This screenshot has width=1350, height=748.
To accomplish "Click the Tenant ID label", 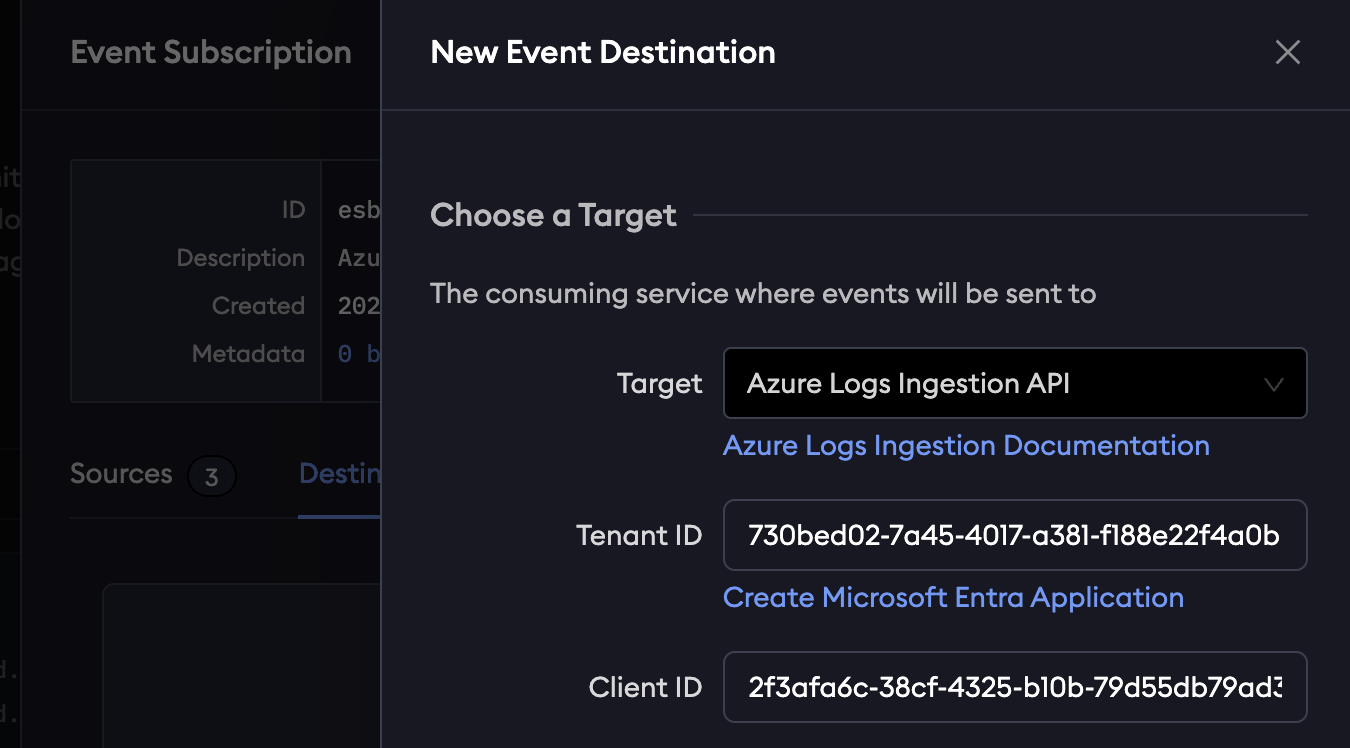I will point(639,535).
